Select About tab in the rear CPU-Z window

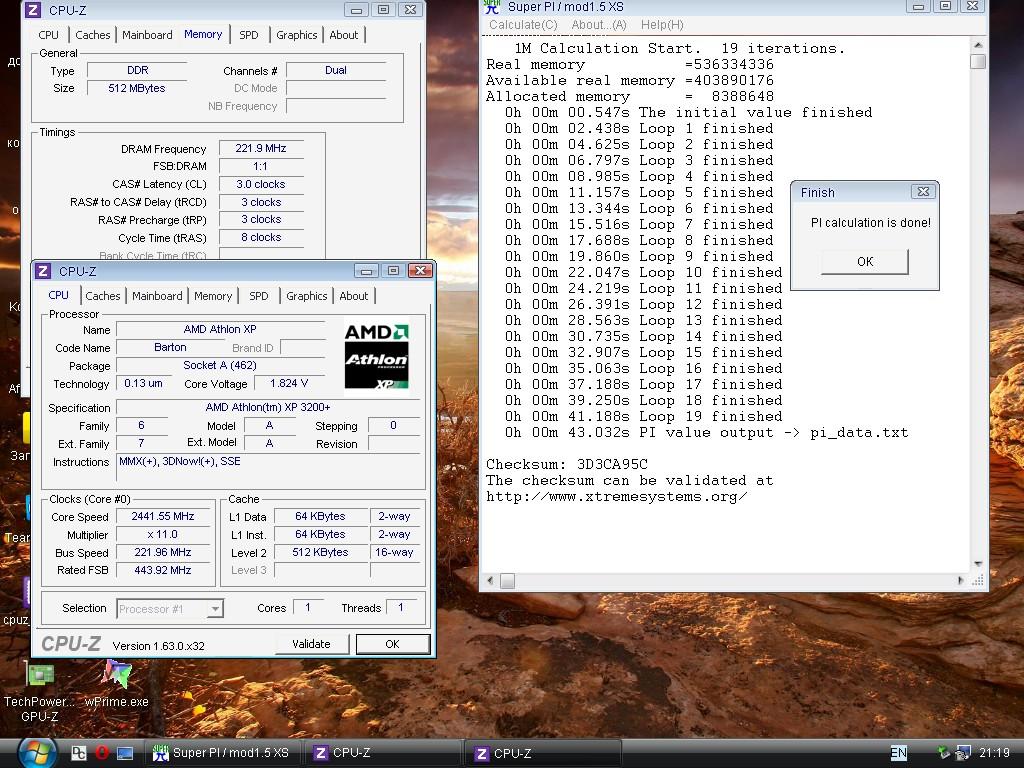point(344,35)
